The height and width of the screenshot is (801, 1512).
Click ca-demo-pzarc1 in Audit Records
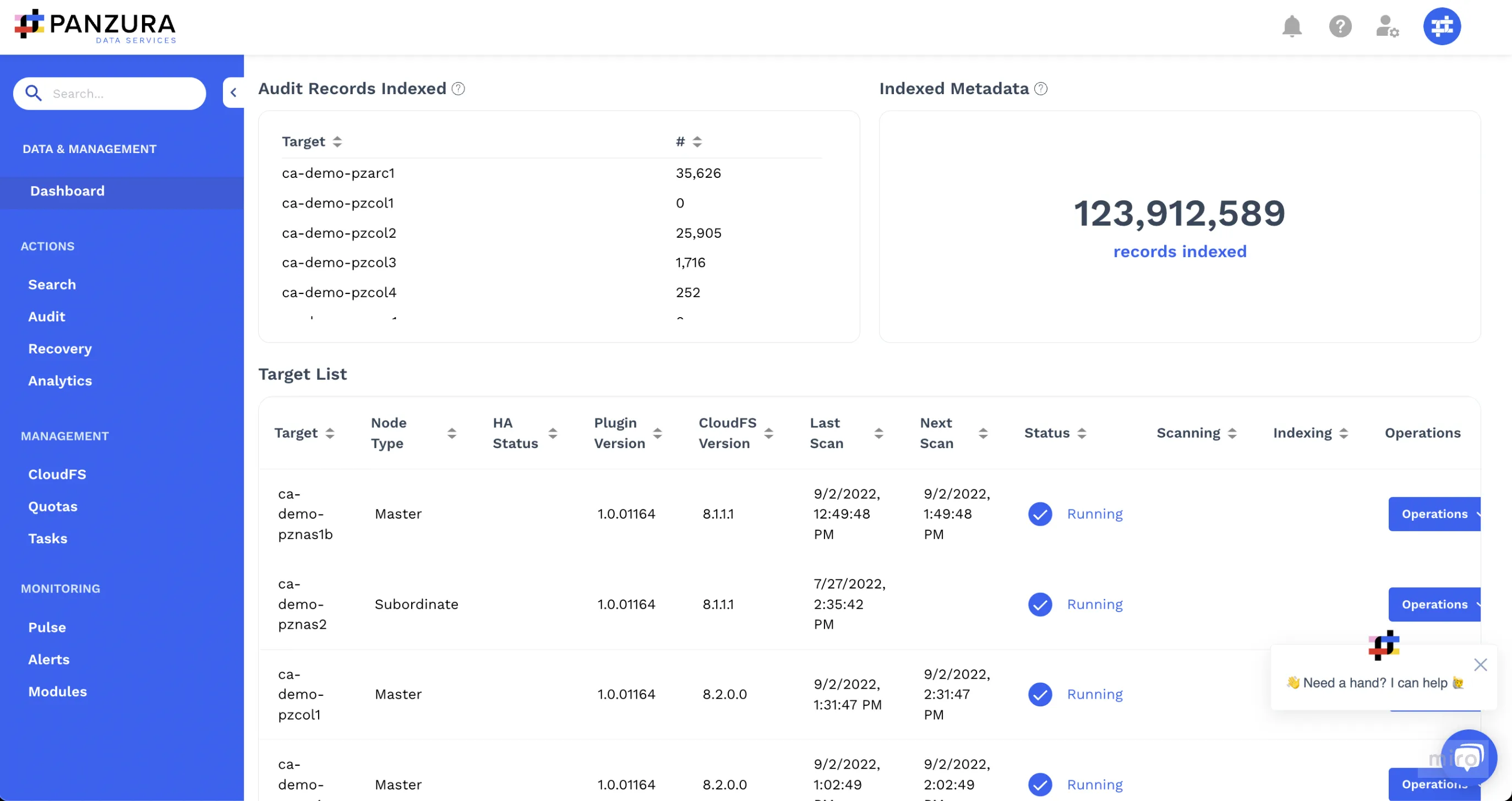[x=338, y=173]
